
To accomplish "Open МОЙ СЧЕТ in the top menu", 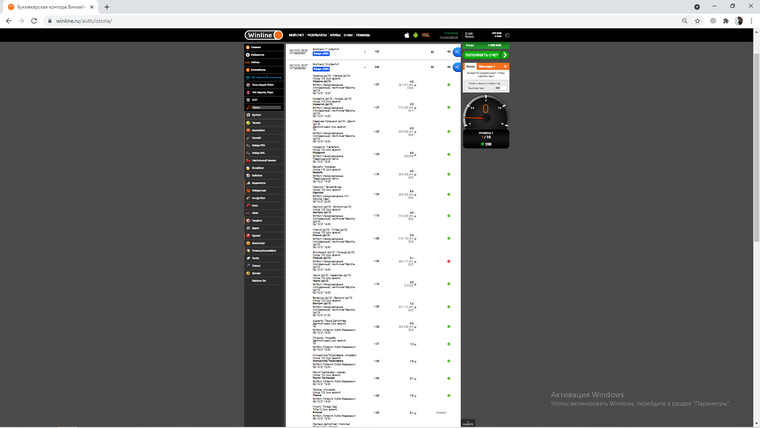I will point(296,35).
